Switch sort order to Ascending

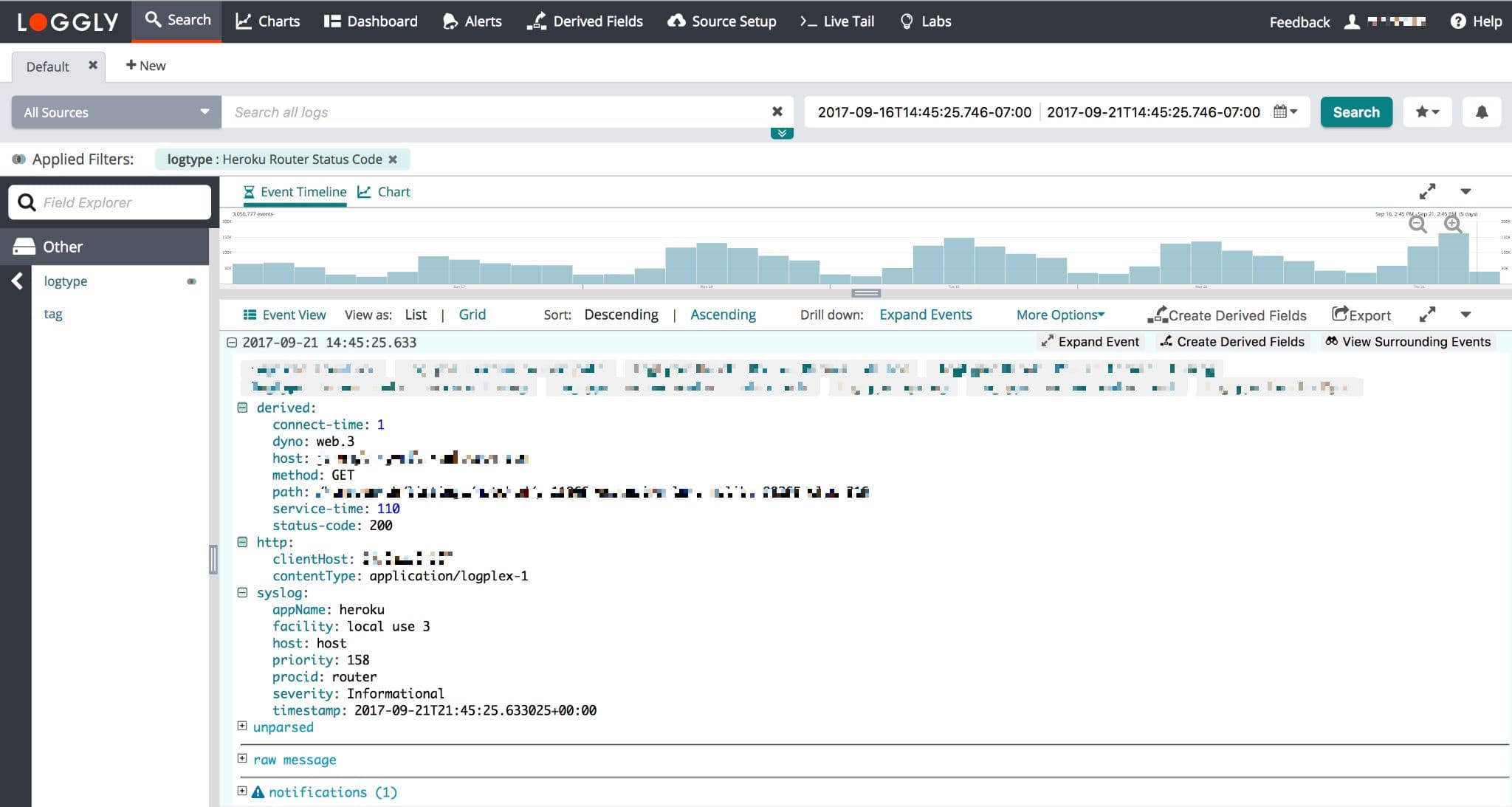click(723, 314)
